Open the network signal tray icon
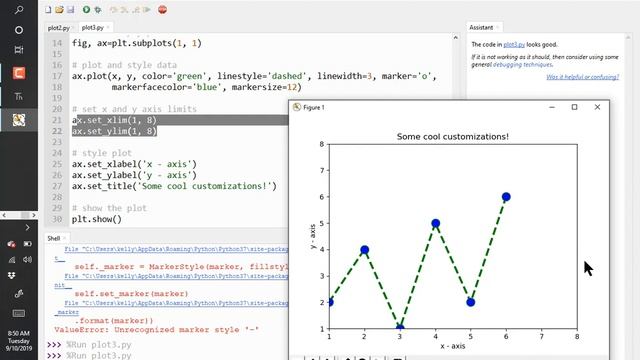640x360 pixels. pos(11,260)
